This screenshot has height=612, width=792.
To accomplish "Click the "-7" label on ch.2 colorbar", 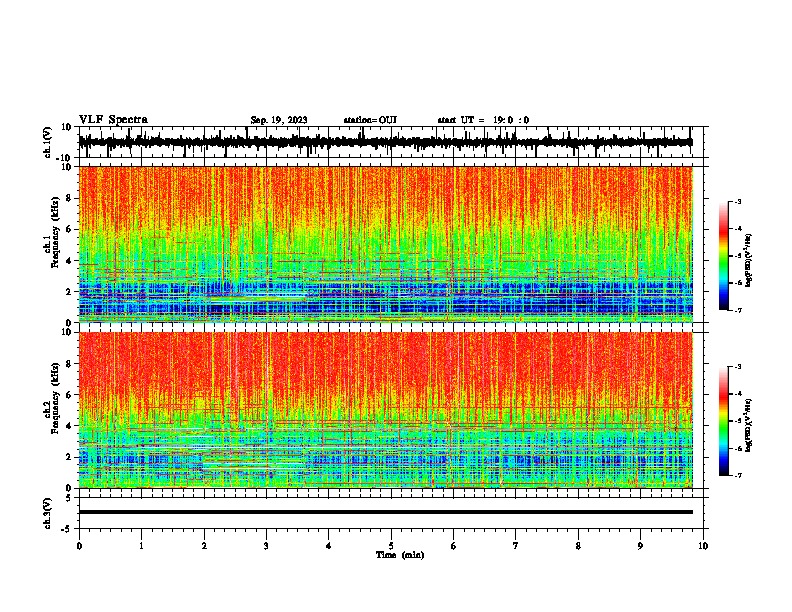I will click(x=738, y=475).
